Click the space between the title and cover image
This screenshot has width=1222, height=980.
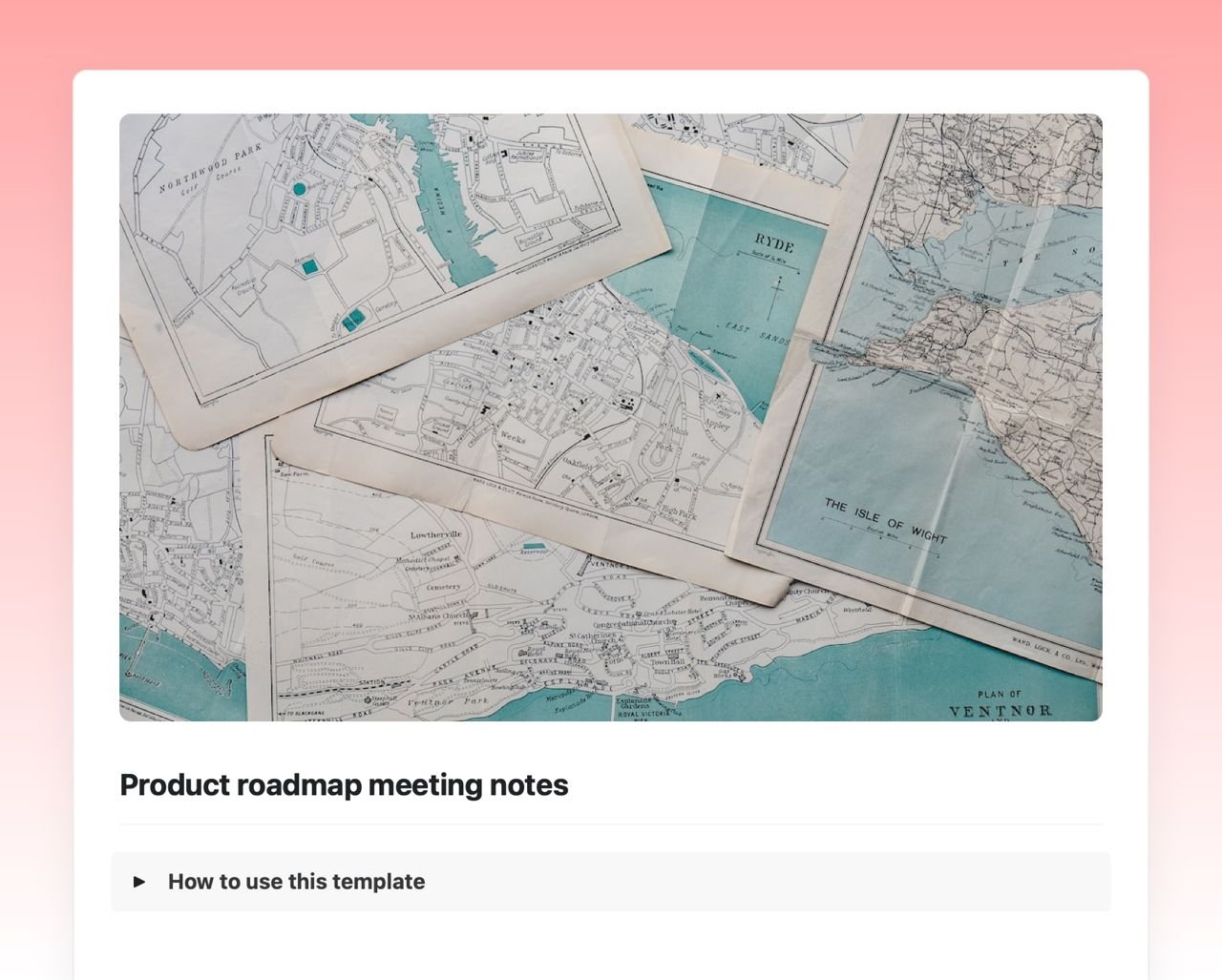[611, 746]
